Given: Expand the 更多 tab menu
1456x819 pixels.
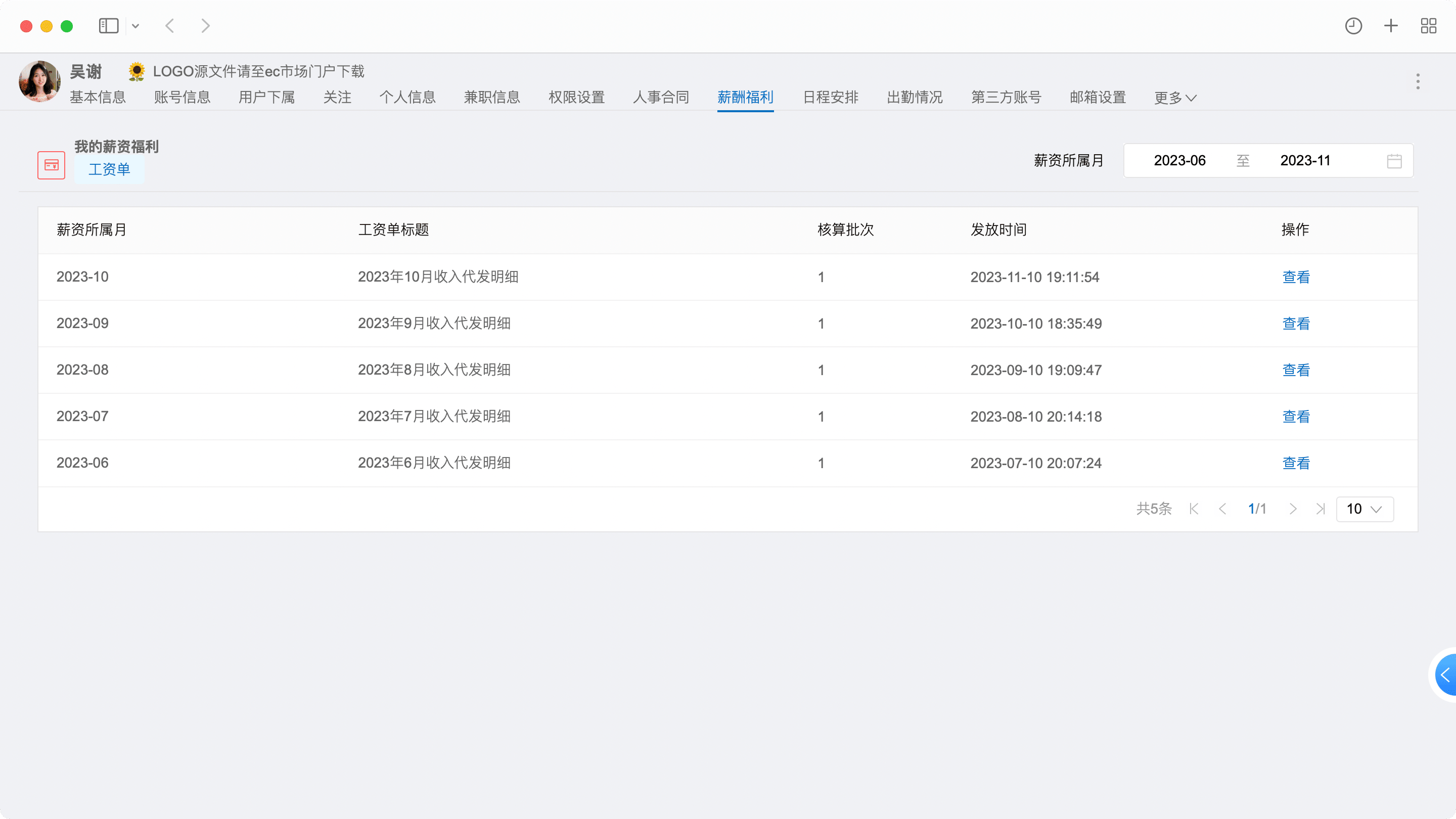Looking at the screenshot, I should [1175, 98].
